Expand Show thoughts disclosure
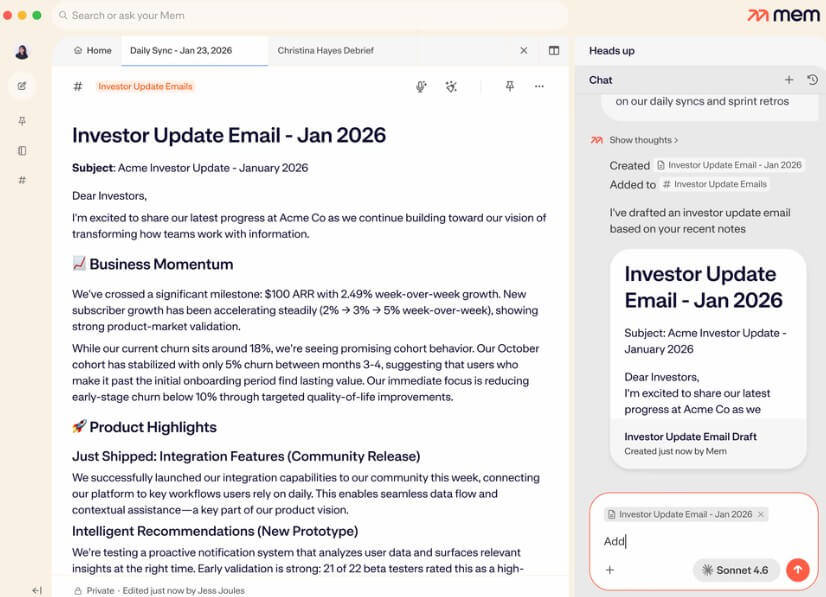This screenshot has height=597, width=826. (x=644, y=140)
